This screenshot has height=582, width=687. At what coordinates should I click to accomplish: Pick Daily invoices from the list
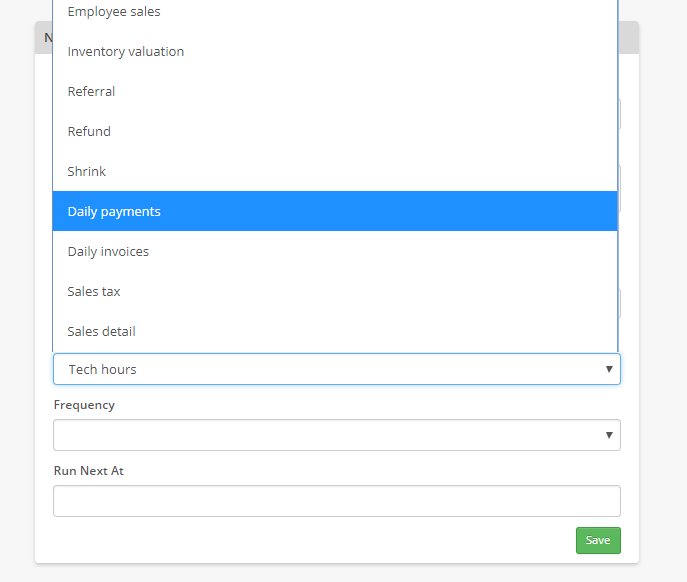pyautogui.click(x=108, y=251)
